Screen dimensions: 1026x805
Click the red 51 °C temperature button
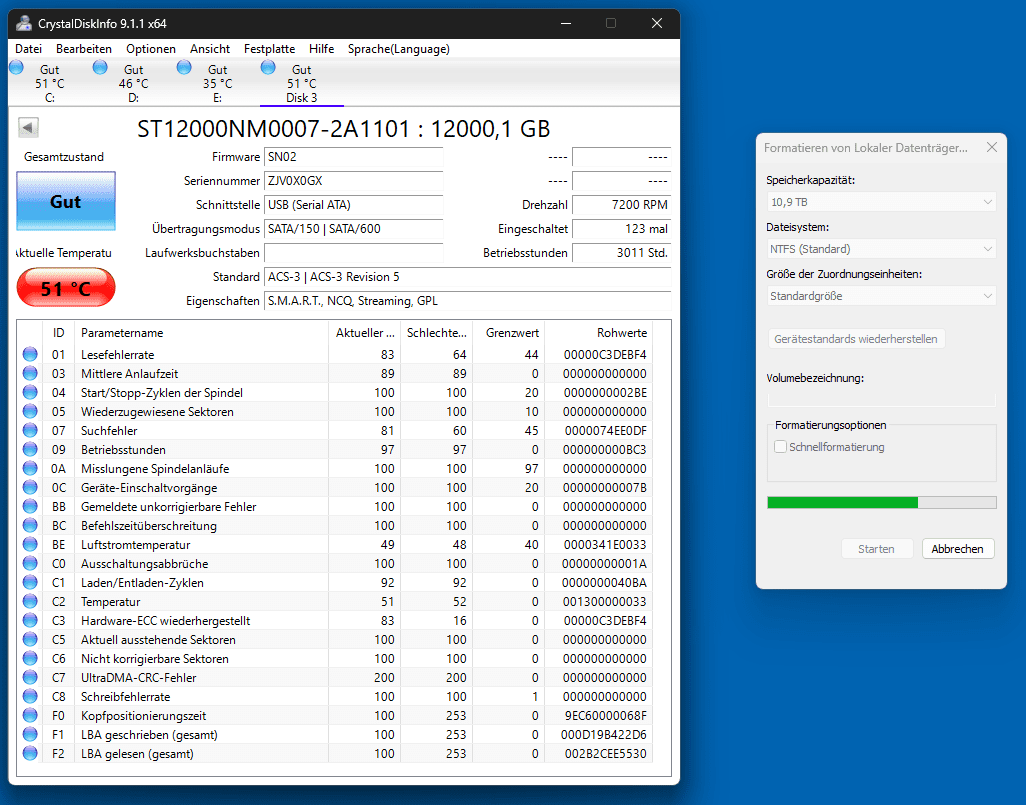click(66, 288)
